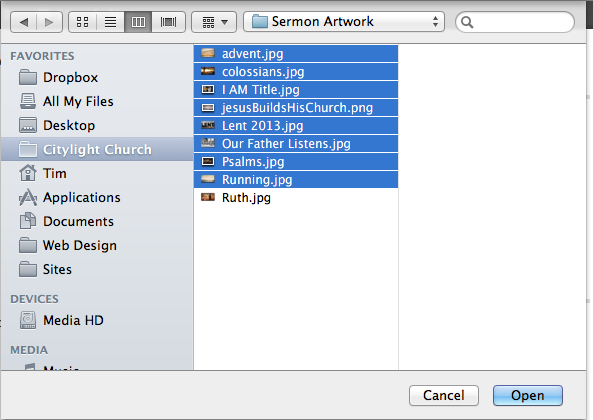Switch to icon grid view
This screenshot has height=420, width=593.
pos(82,22)
